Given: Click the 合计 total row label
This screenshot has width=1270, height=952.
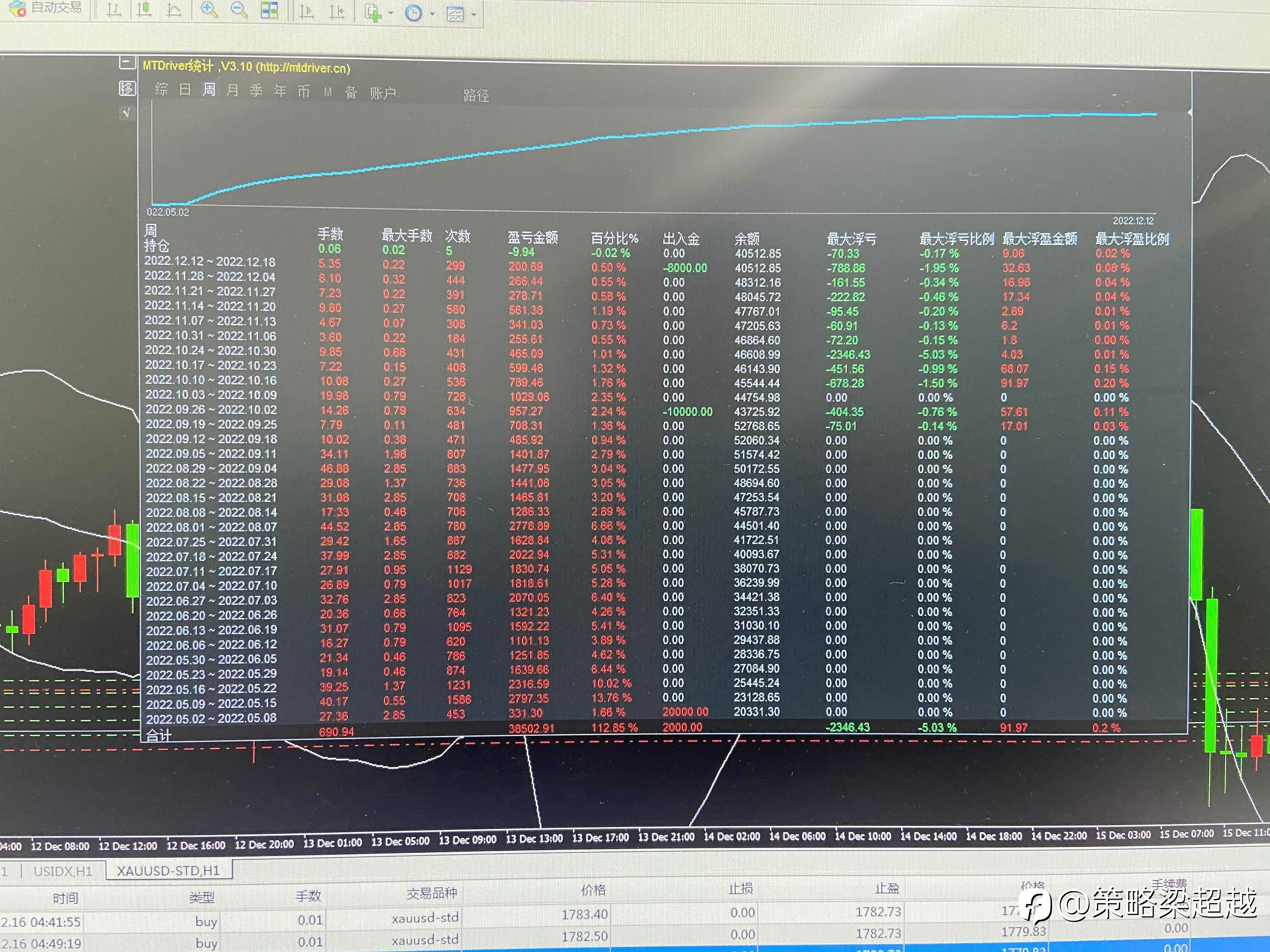Looking at the screenshot, I should (x=158, y=735).
